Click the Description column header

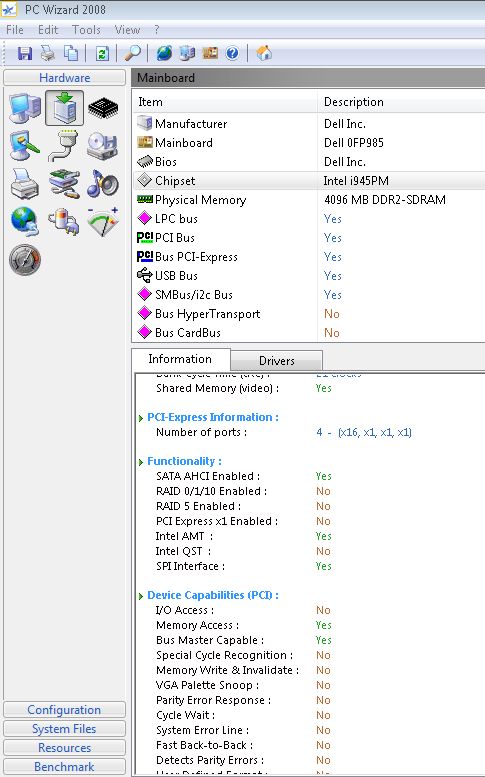[x=401, y=102]
